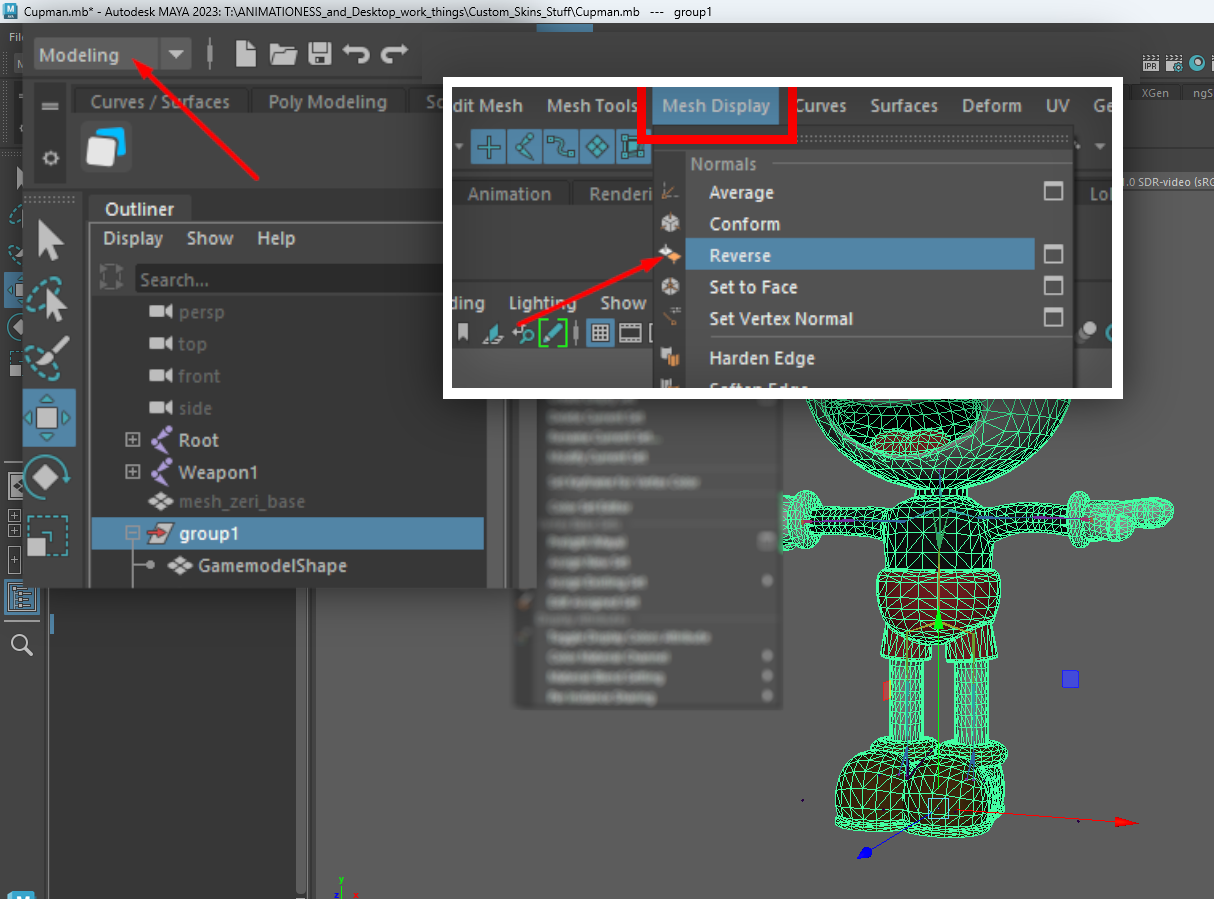Select mesh_zeri_base in Outliner
1214x899 pixels.
coord(241,502)
